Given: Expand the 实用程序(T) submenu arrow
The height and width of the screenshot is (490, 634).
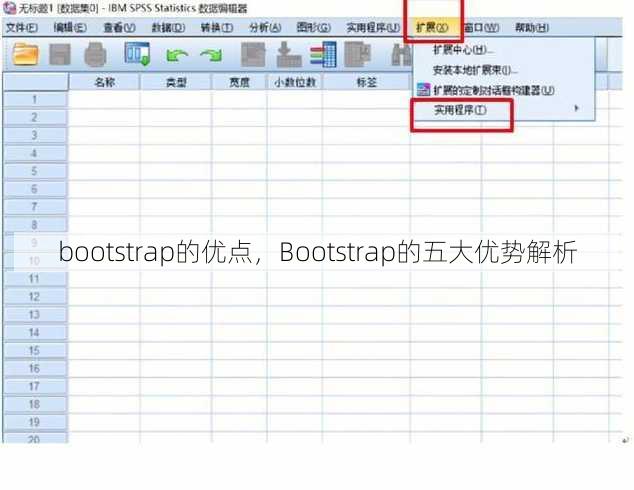Looking at the screenshot, I should [577, 108].
